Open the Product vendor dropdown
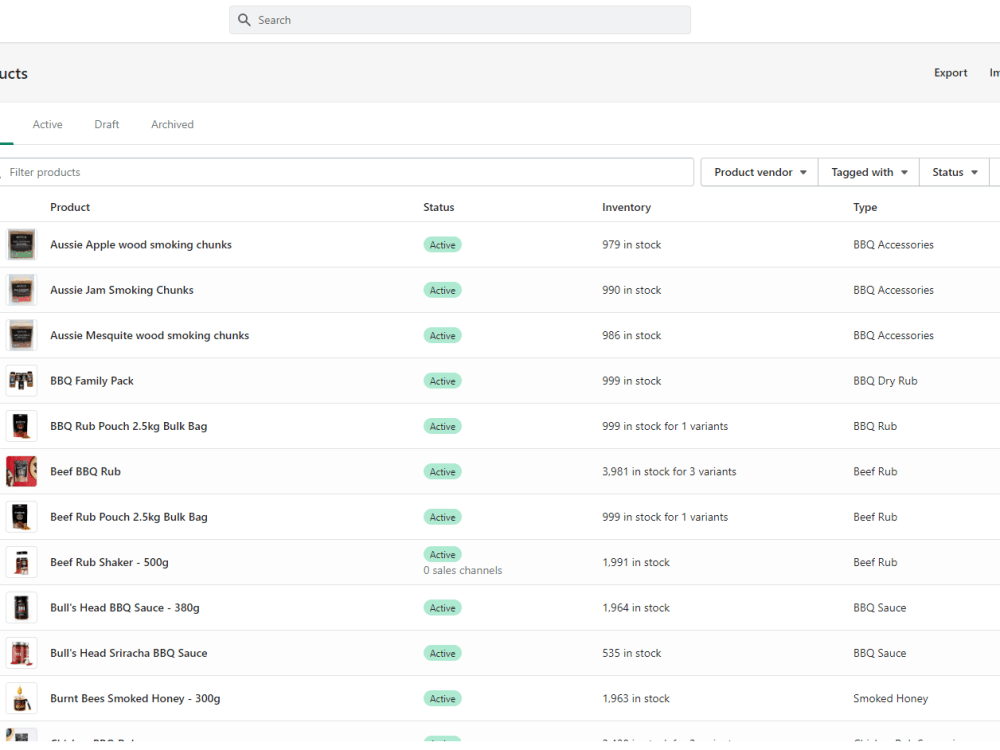This screenshot has width=1000, height=750. click(x=760, y=172)
